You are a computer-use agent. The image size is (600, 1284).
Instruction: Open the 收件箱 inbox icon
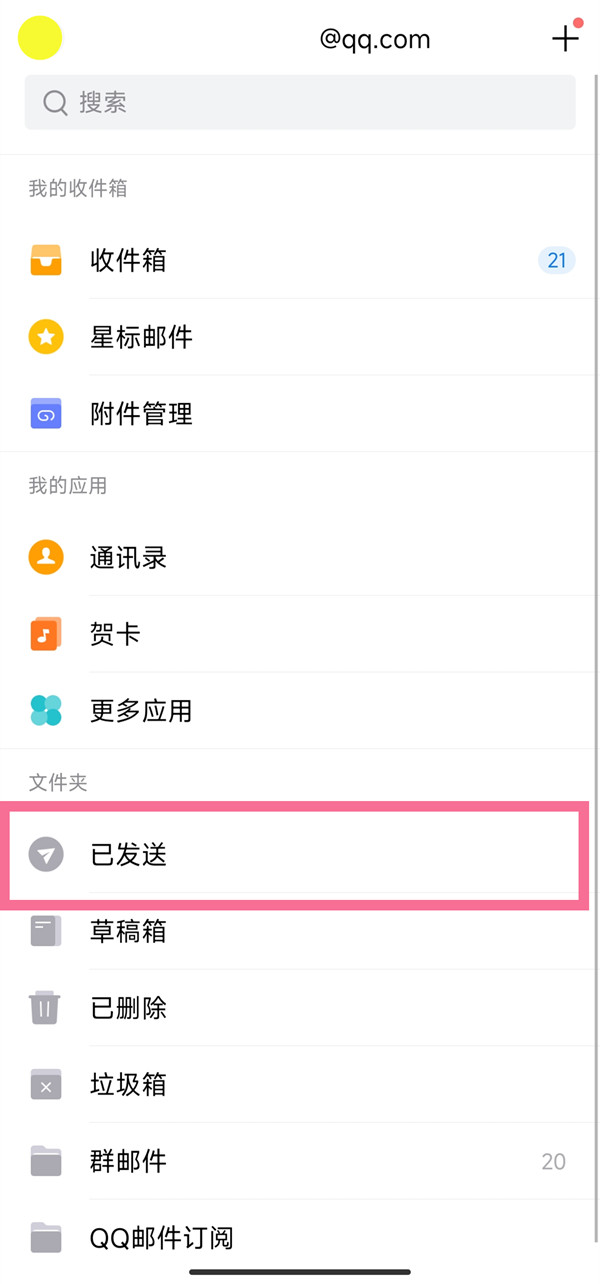pyautogui.click(x=45, y=260)
